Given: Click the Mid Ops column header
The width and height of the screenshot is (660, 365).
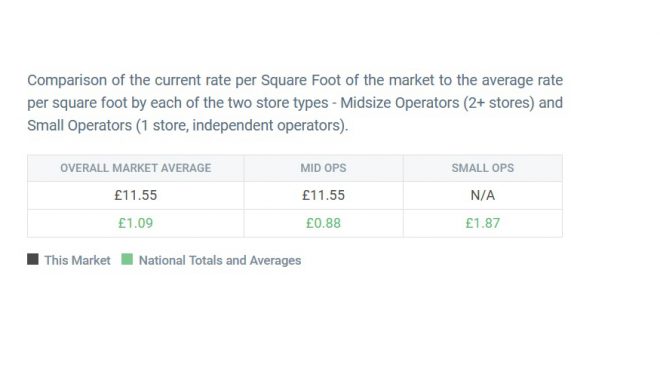Looking at the screenshot, I should pos(323,168).
